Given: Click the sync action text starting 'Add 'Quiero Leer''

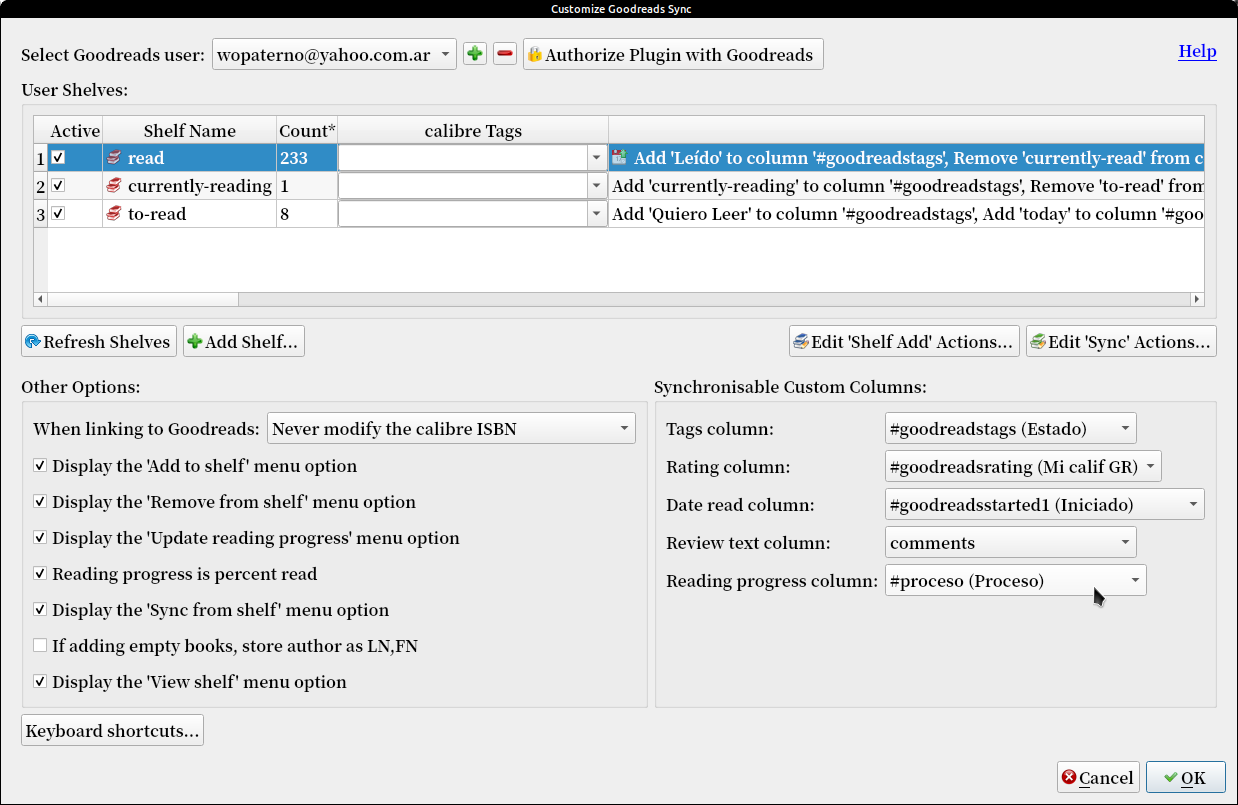Looking at the screenshot, I should (907, 214).
